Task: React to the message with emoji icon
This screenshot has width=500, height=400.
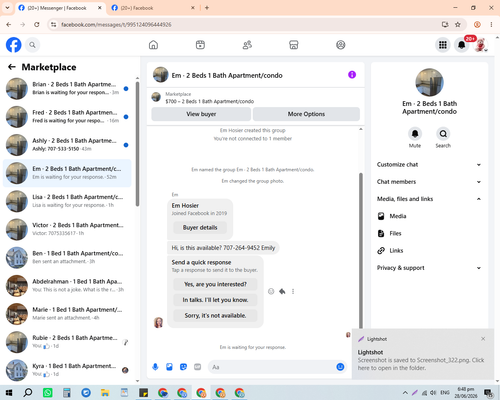Action: point(271,291)
